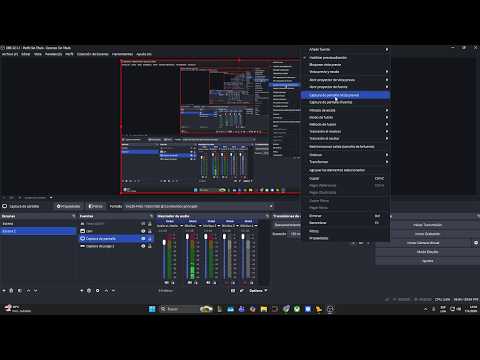Toggle Habilitar previsualización in the context menu
Image resolution: width=480 pixels, height=360 pixels.
(346, 57)
